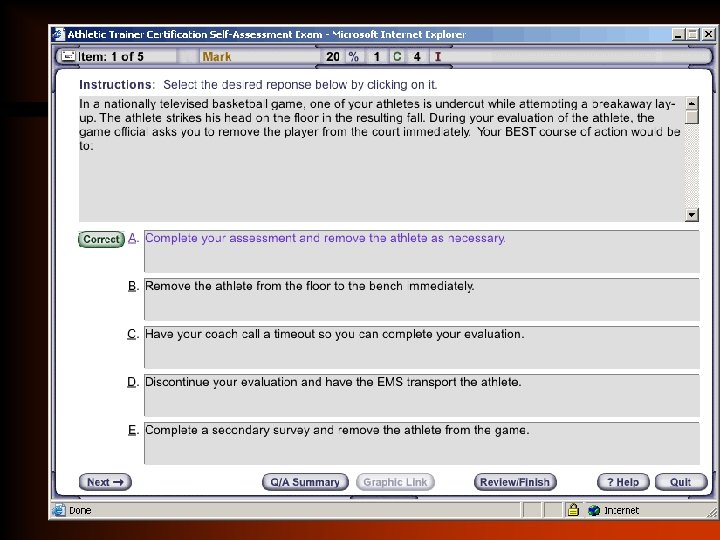This screenshot has height=540, width=720.
Task: Click the incorrect count number 4
Action: [417, 56]
